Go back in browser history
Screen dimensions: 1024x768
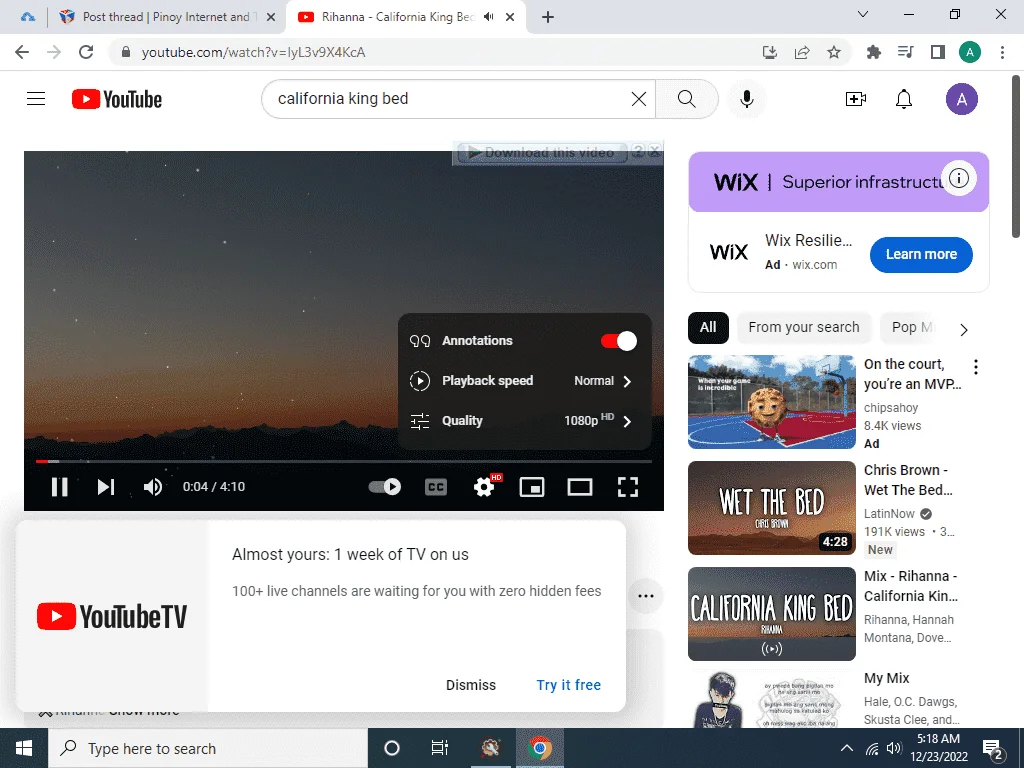[22, 52]
